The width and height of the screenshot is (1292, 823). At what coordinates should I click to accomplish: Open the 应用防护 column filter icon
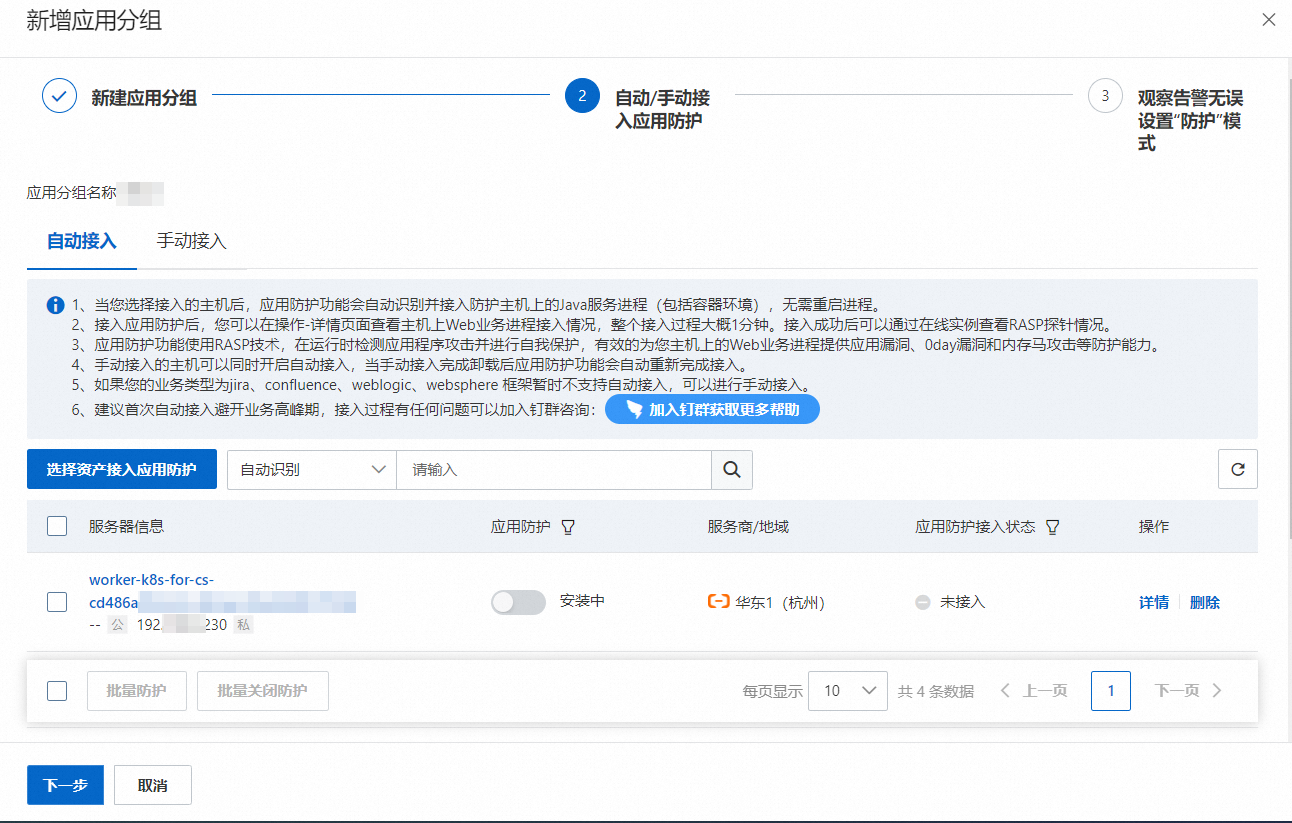tap(568, 527)
